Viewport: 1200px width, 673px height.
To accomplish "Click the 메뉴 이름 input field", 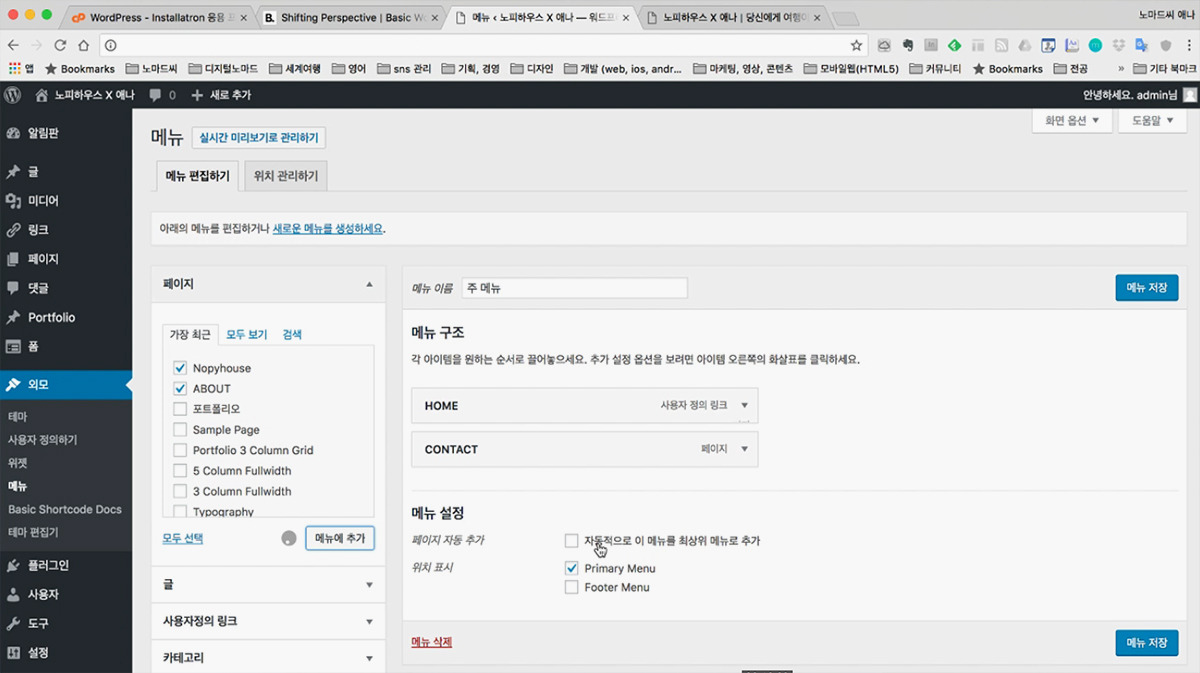I will [x=575, y=288].
